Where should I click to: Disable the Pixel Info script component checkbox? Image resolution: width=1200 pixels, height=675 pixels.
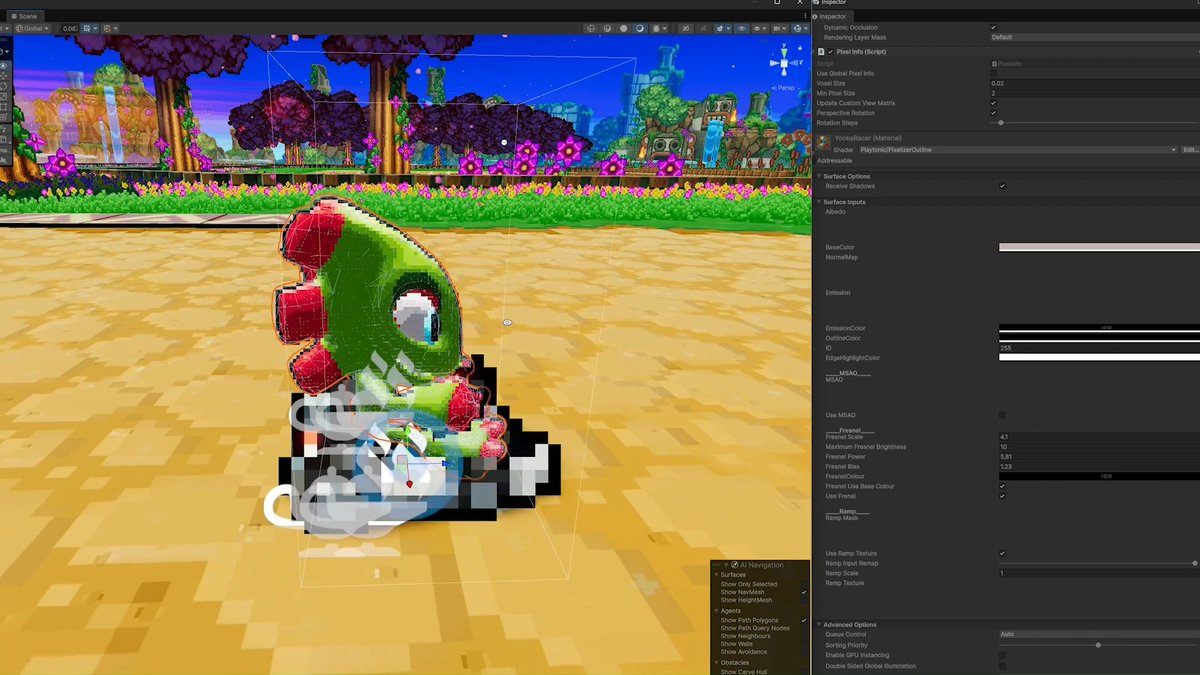tap(831, 51)
